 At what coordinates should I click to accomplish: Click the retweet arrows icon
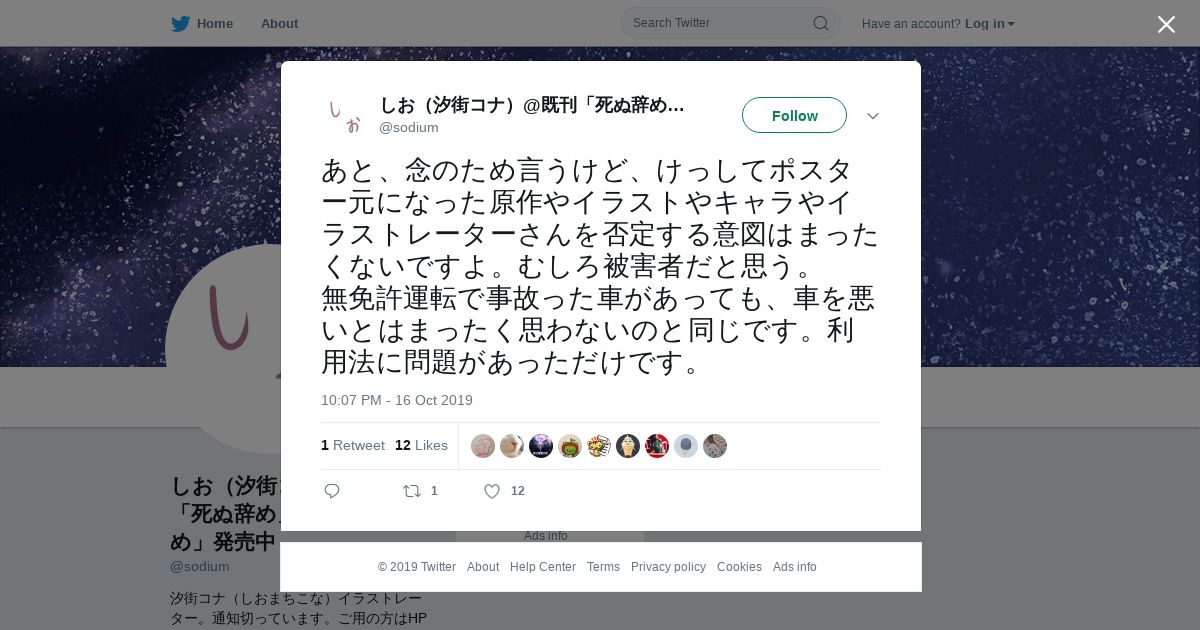point(411,491)
